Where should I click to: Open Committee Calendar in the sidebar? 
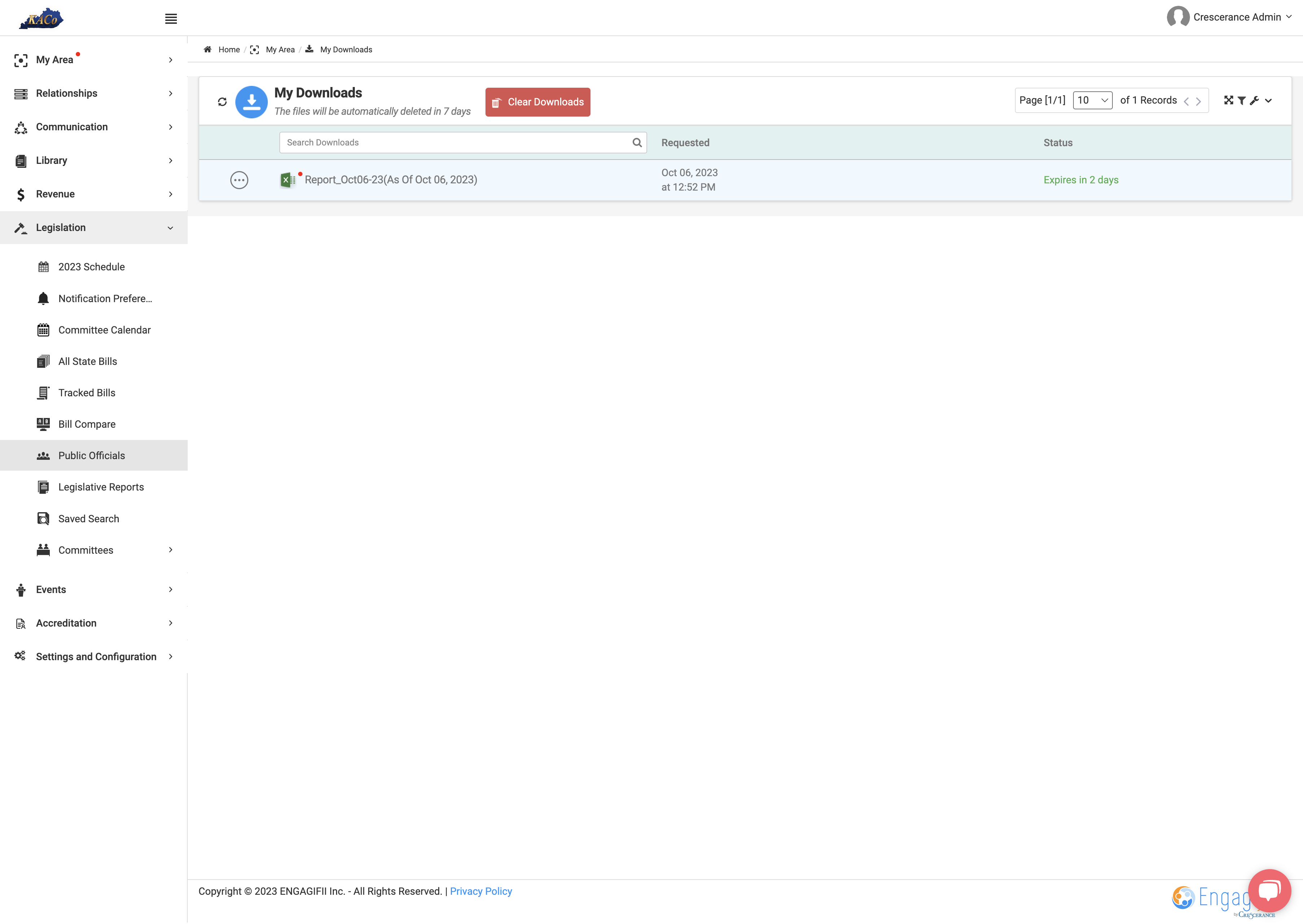94,330
